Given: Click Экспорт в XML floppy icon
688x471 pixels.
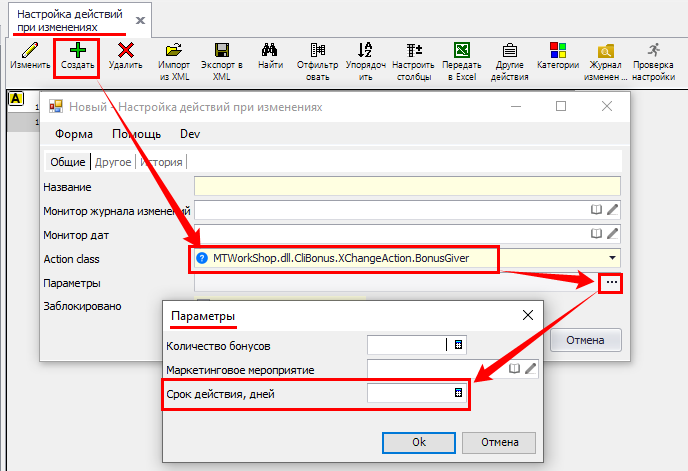Looking at the screenshot, I should coord(221,49).
